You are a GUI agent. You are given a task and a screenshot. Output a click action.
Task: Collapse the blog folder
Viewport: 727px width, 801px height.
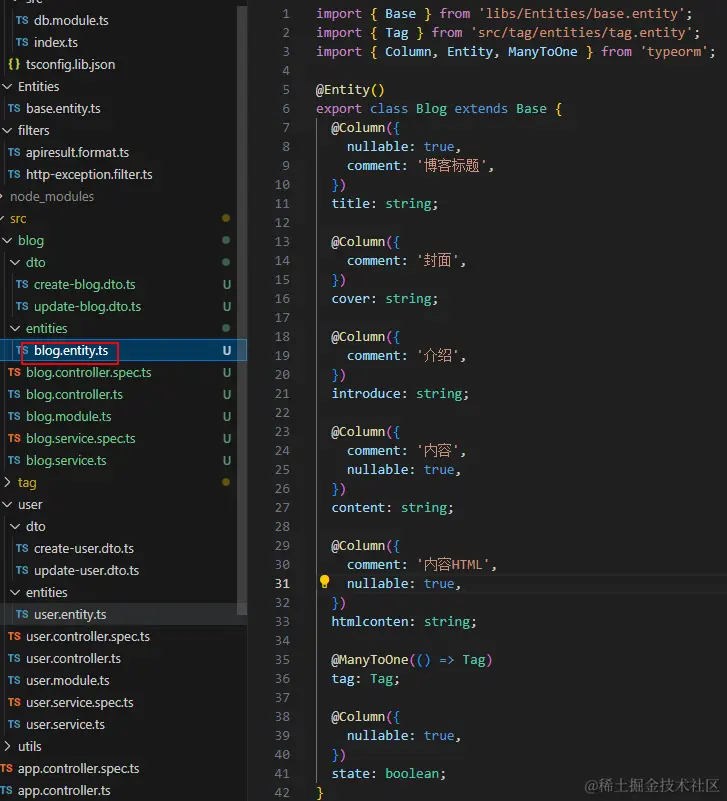coord(7,240)
